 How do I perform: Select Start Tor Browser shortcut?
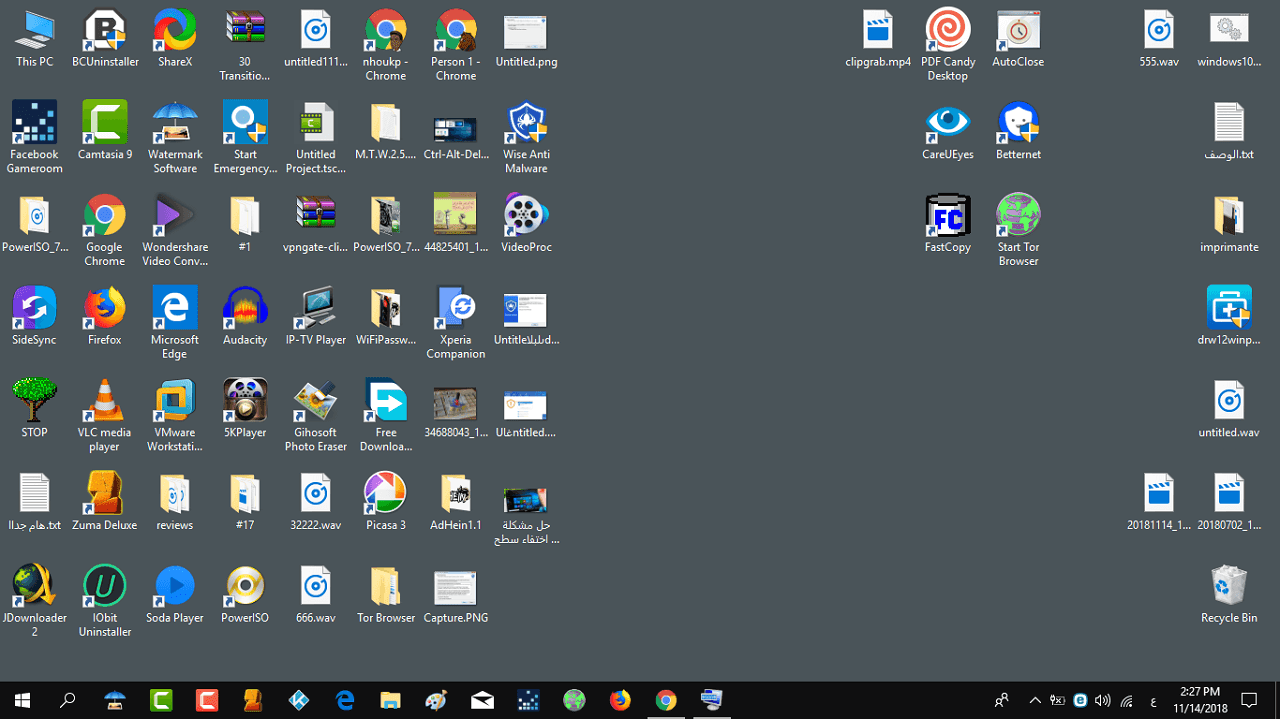pyautogui.click(x=1018, y=231)
